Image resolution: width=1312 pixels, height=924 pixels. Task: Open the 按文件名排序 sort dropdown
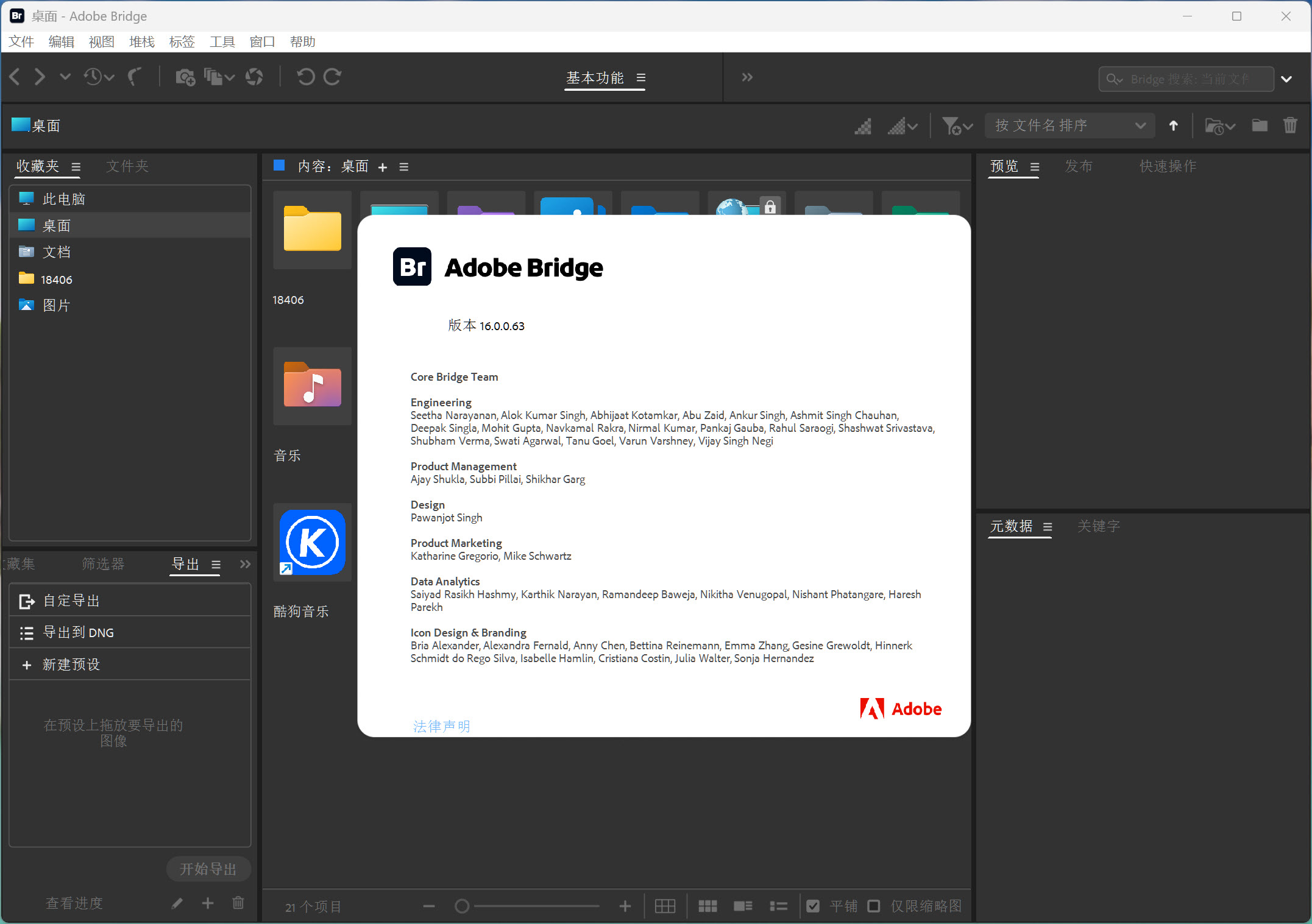tap(1069, 125)
